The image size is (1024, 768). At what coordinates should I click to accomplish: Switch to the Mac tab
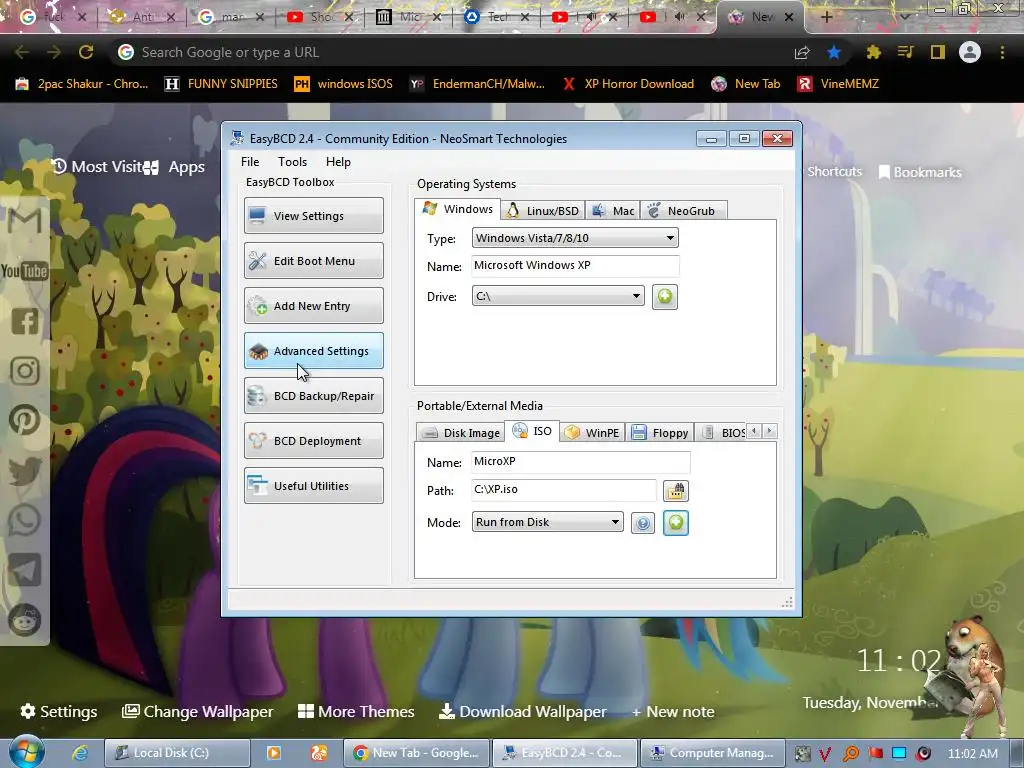(613, 211)
